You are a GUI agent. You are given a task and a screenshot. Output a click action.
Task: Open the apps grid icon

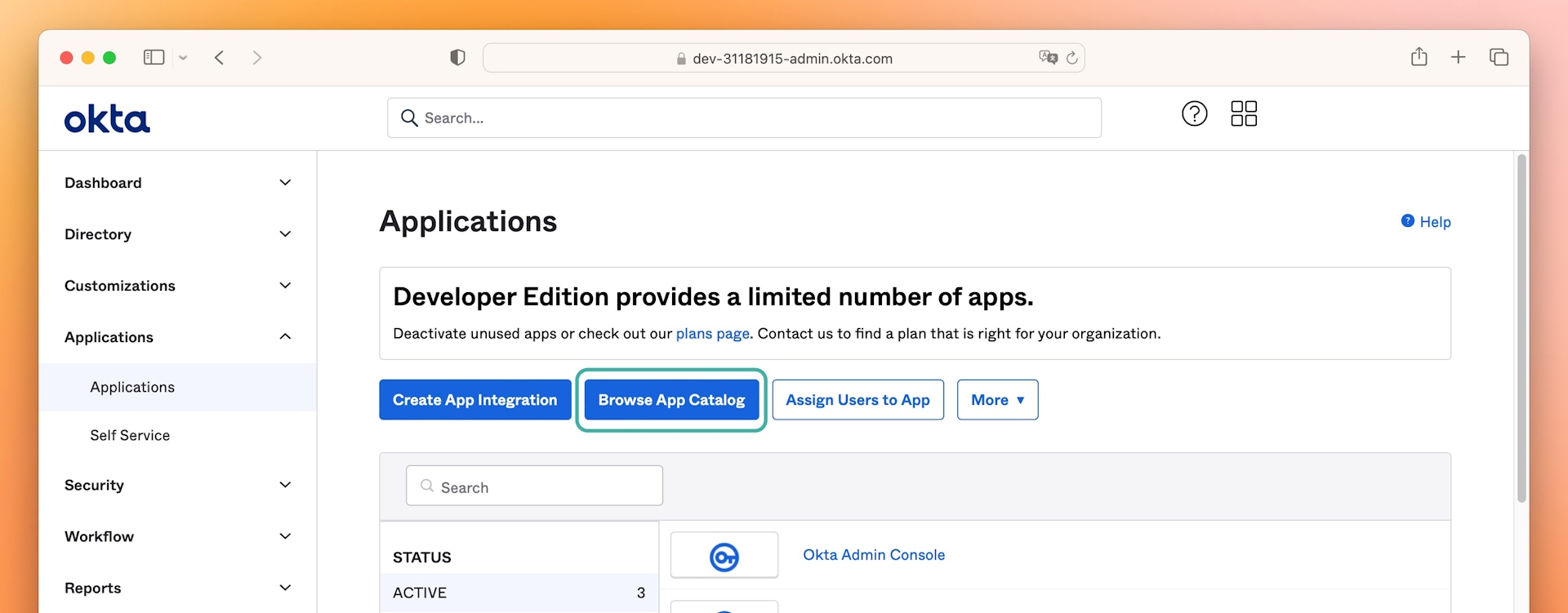pos(1244,113)
